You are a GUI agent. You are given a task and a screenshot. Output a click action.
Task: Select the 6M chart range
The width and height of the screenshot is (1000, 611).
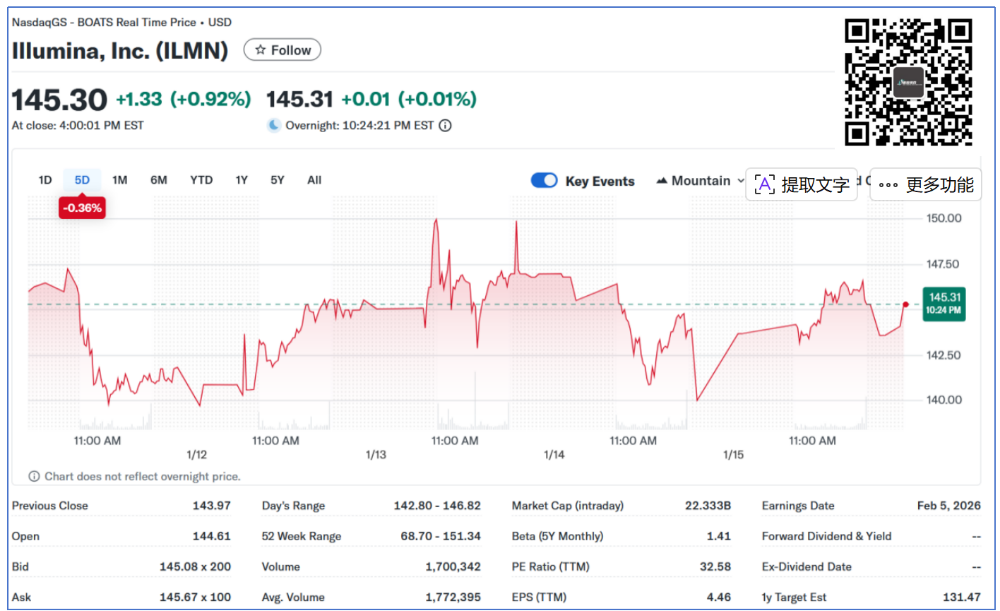point(159,180)
